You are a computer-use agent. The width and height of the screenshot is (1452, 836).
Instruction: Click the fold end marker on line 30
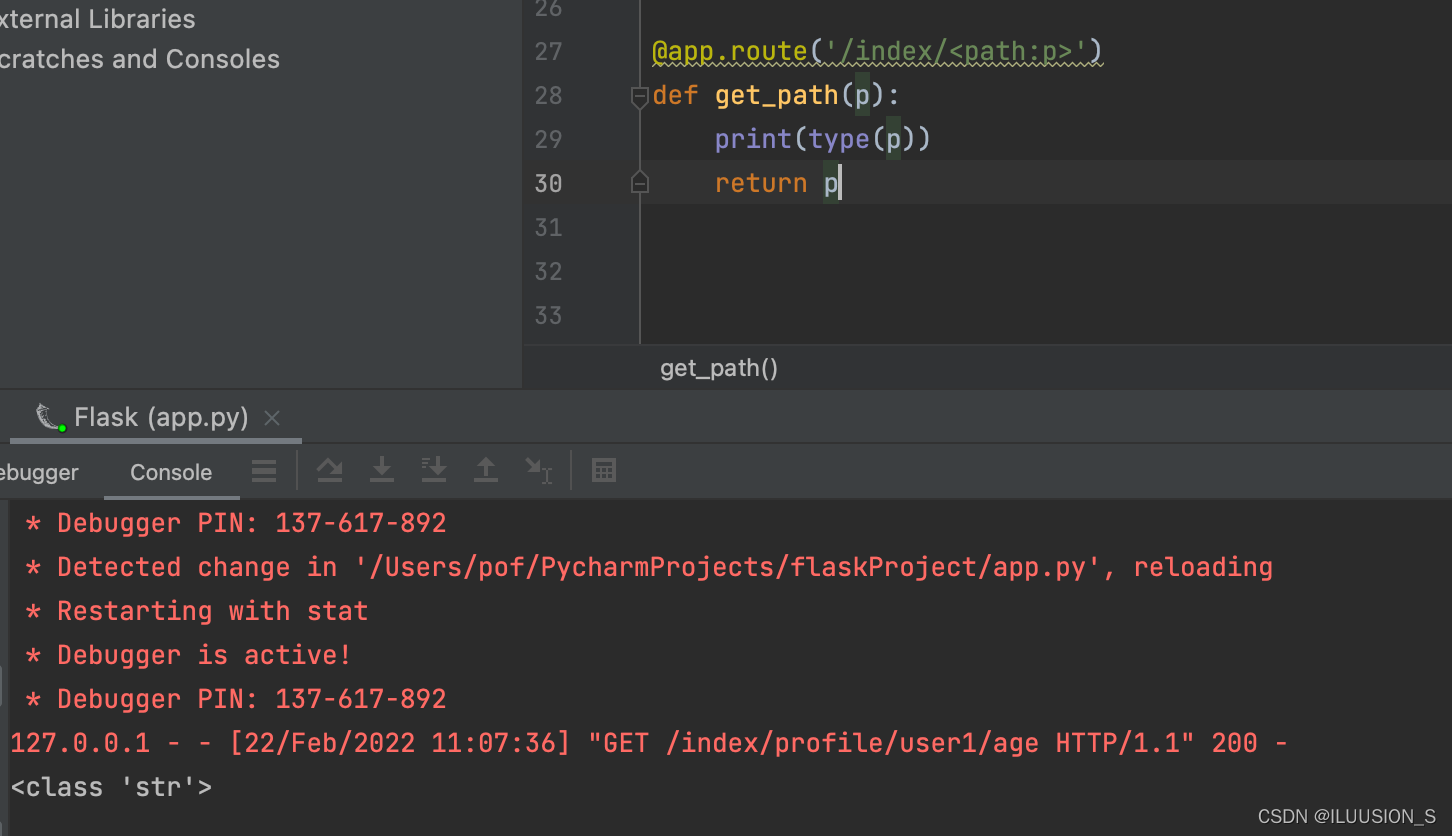[640, 183]
